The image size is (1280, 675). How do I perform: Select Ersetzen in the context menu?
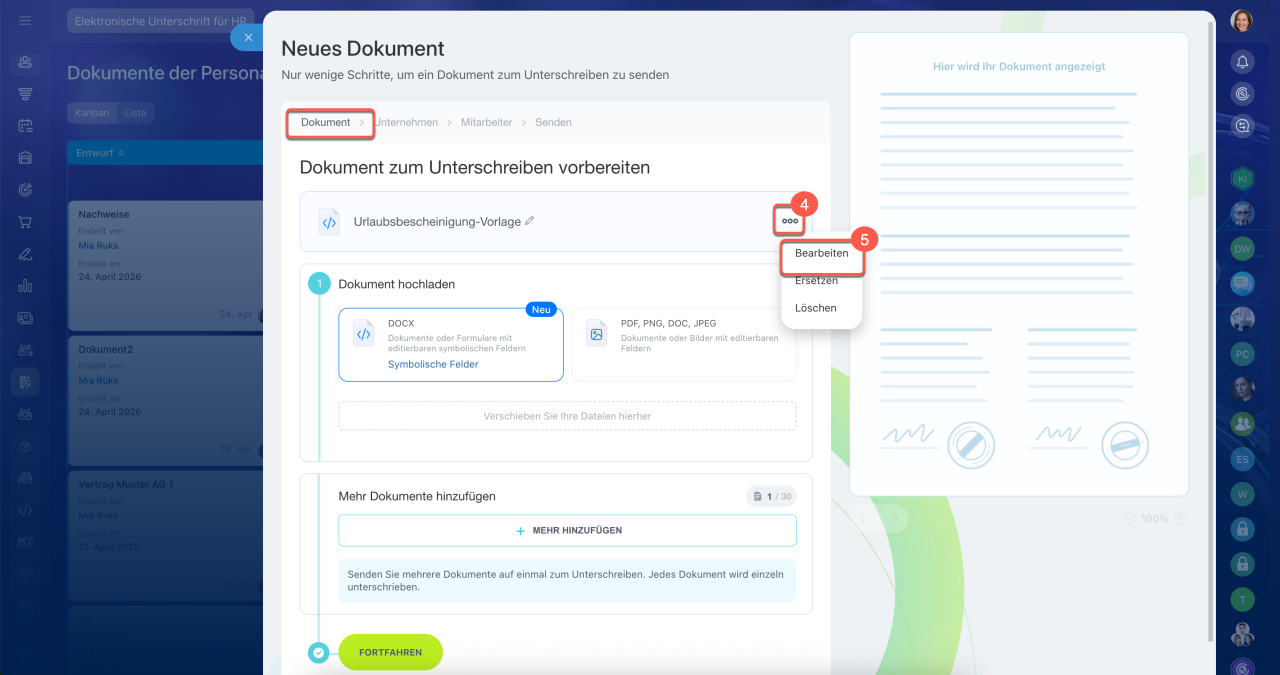(816, 281)
